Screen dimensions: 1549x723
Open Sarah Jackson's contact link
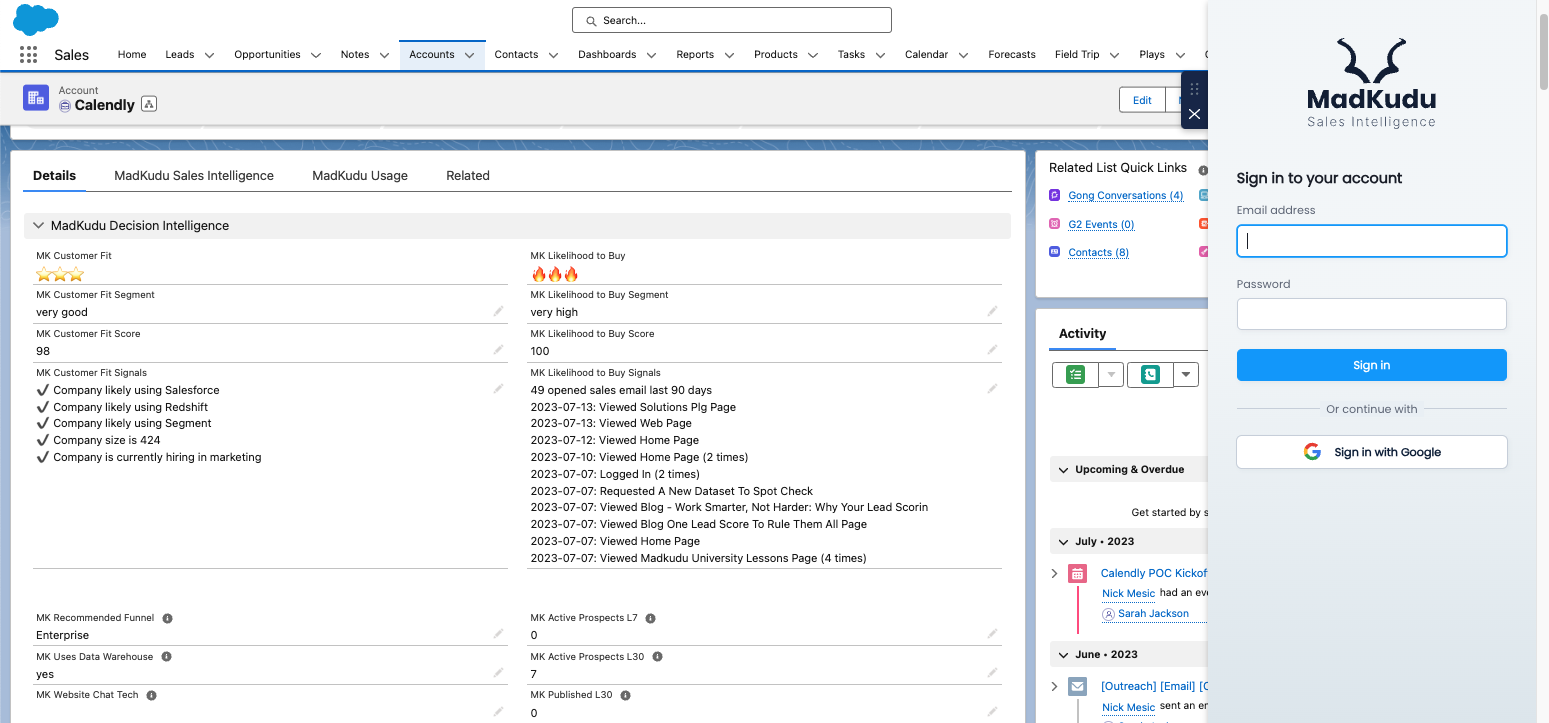(x=1153, y=614)
